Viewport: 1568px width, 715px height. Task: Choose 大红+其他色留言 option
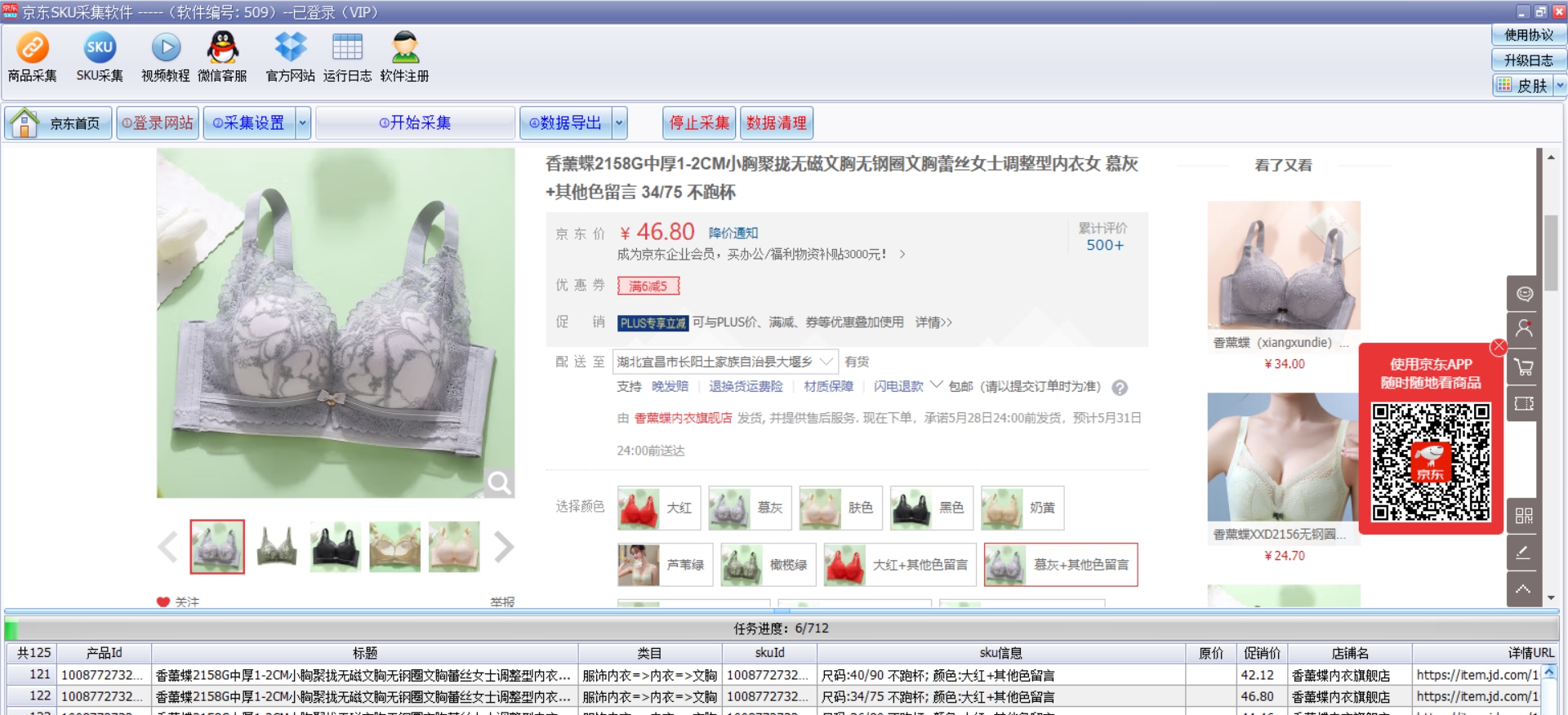click(900, 565)
